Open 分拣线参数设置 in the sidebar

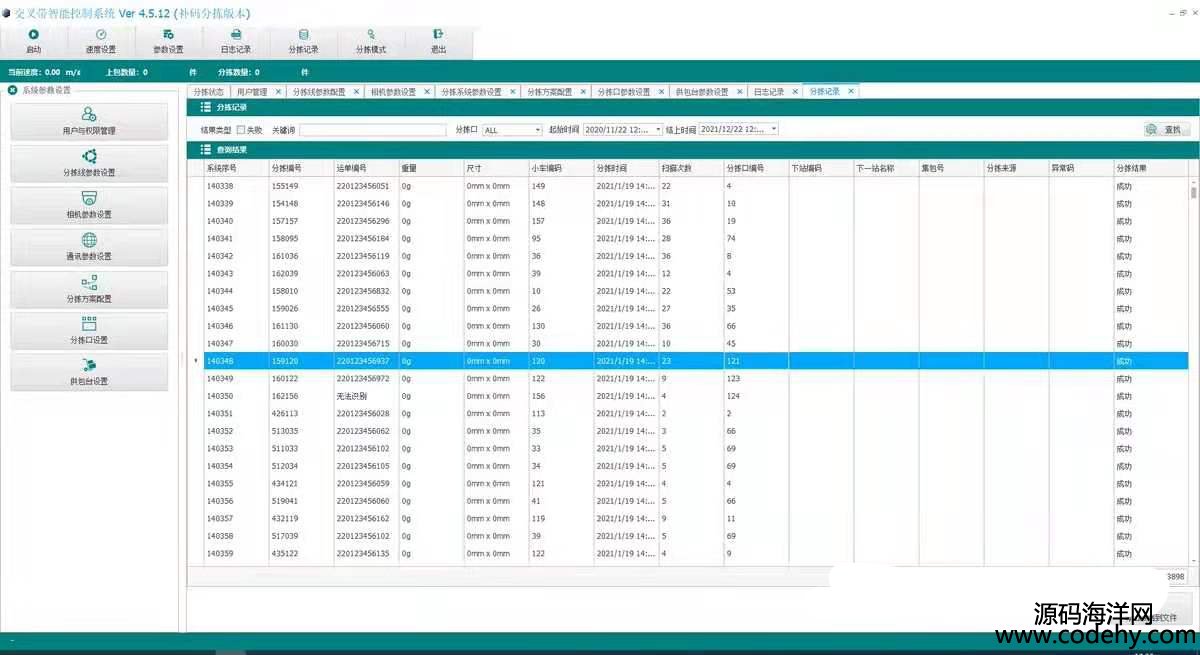click(89, 163)
